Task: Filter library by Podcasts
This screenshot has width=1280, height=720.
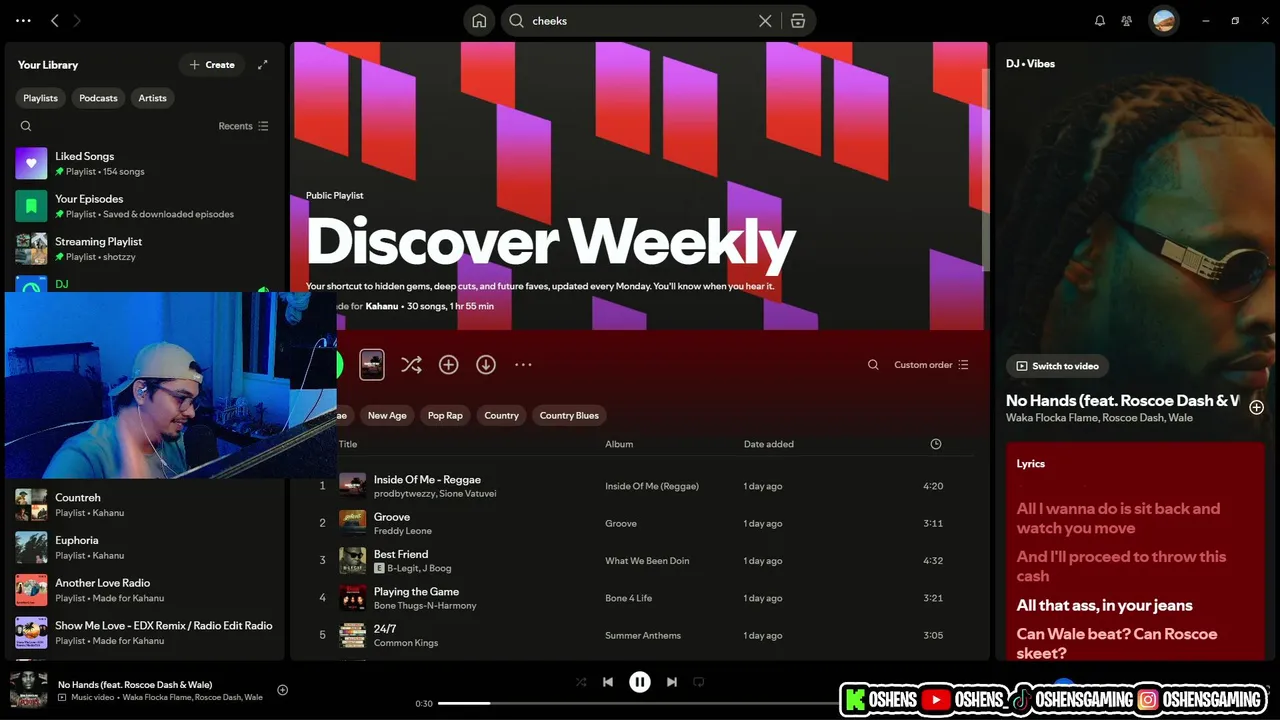Action: point(98,98)
